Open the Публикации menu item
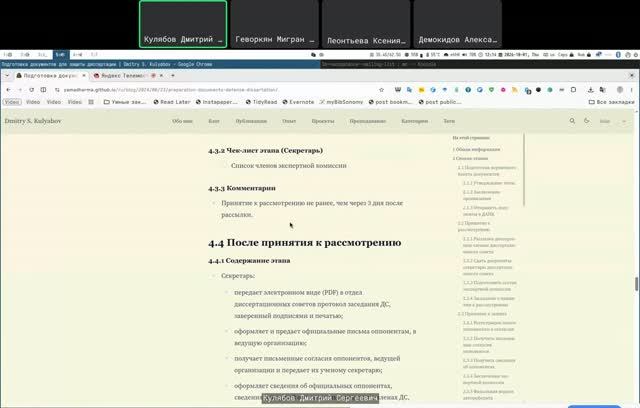640x408 pixels. [x=251, y=121]
